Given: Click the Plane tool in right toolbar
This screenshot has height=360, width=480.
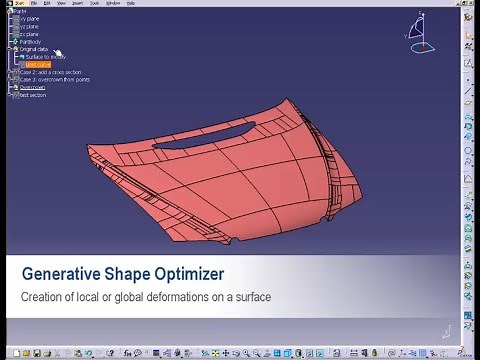Looking at the screenshot, I should [468, 103].
